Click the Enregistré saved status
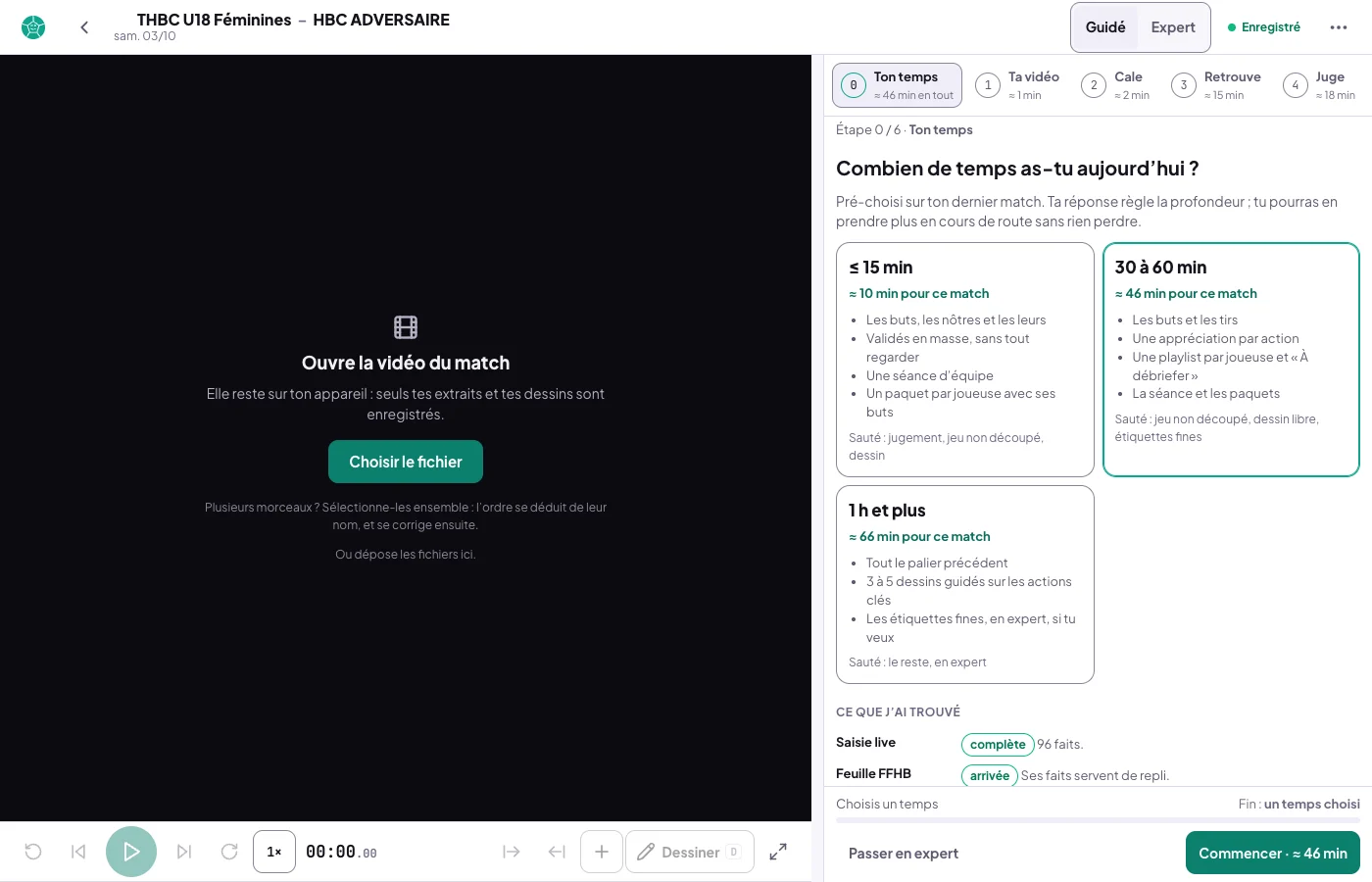This screenshot has width=1372, height=882. pyautogui.click(x=1264, y=27)
